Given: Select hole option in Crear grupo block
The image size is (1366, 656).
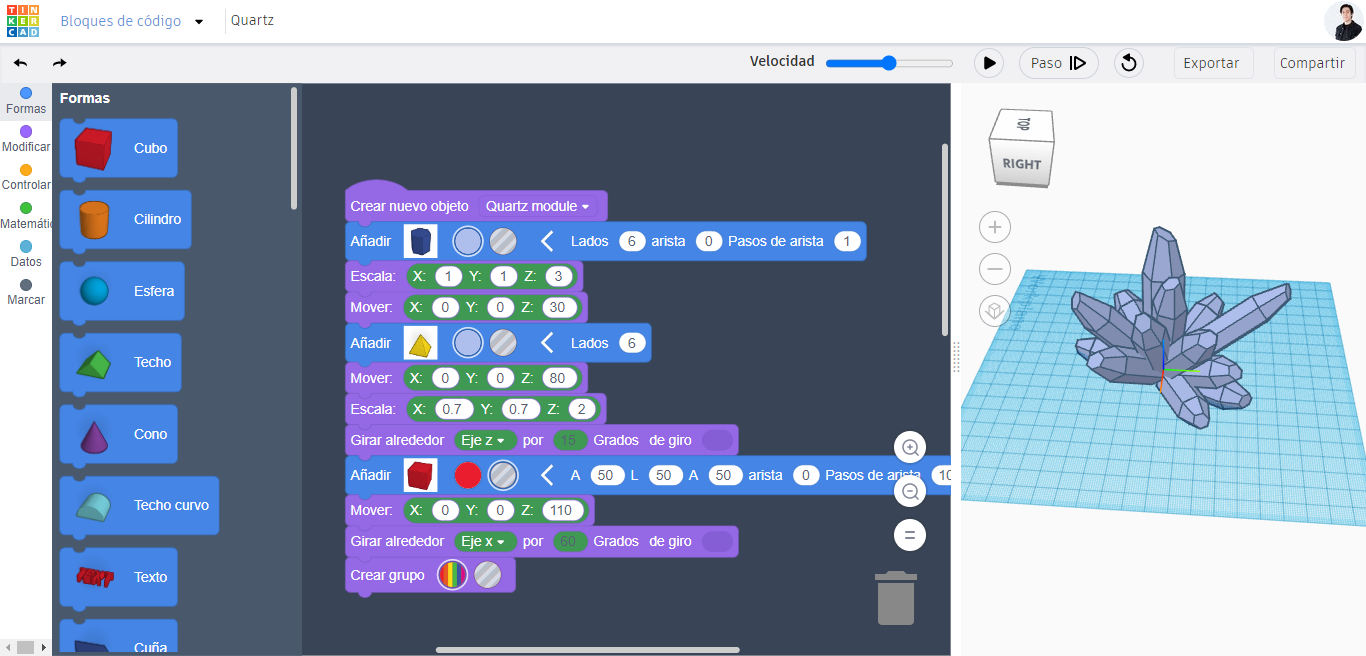Looking at the screenshot, I should click(488, 575).
